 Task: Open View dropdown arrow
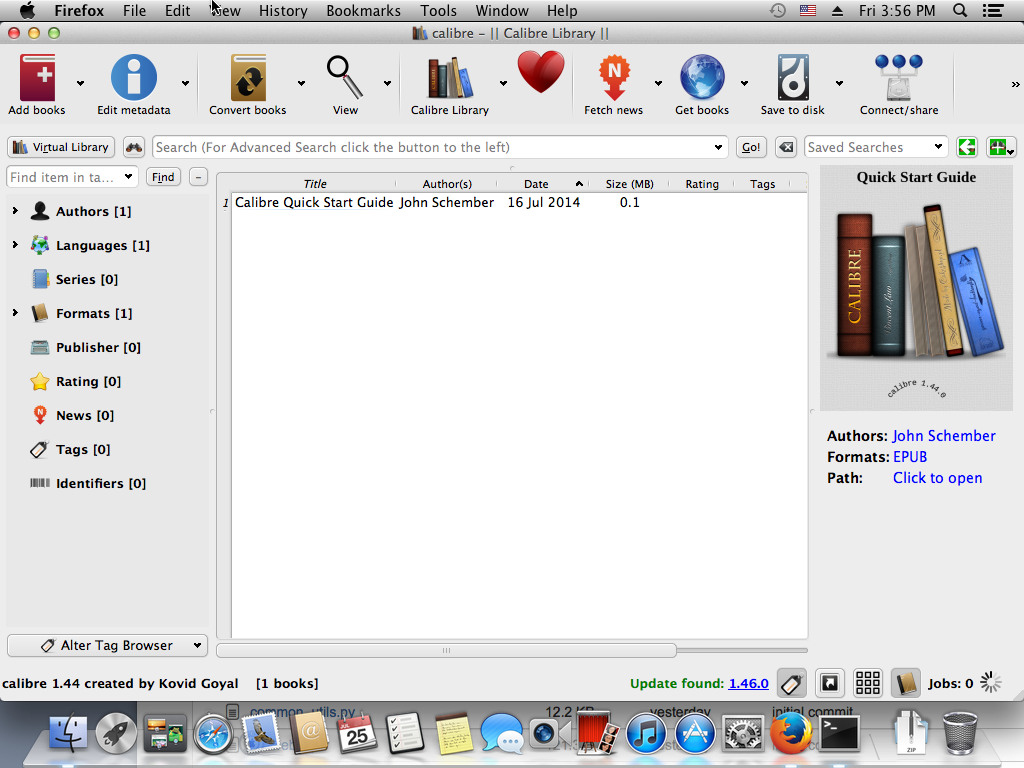(387, 83)
